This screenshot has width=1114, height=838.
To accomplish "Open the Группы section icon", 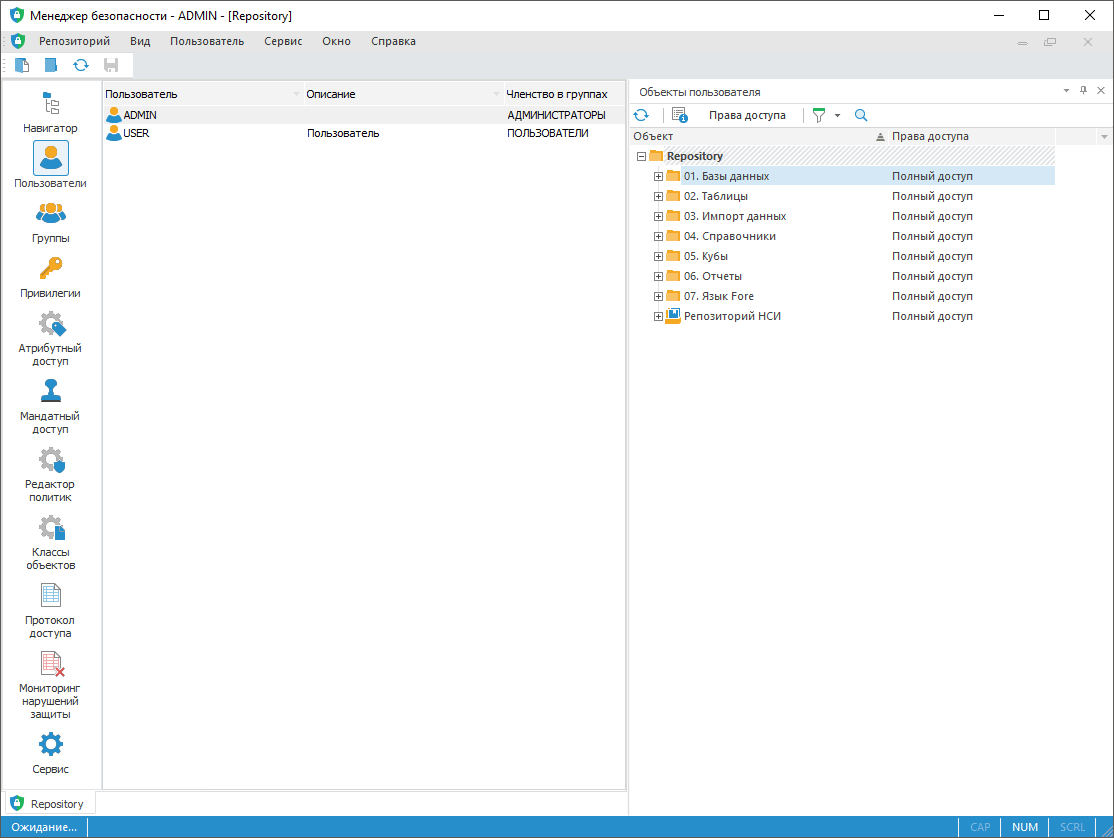I will pos(50,212).
